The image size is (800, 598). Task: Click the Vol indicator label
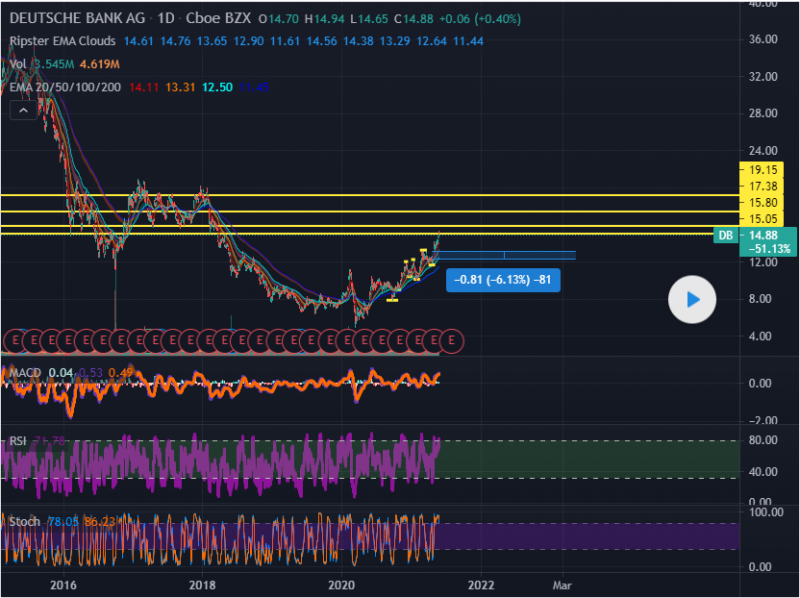pos(17,64)
